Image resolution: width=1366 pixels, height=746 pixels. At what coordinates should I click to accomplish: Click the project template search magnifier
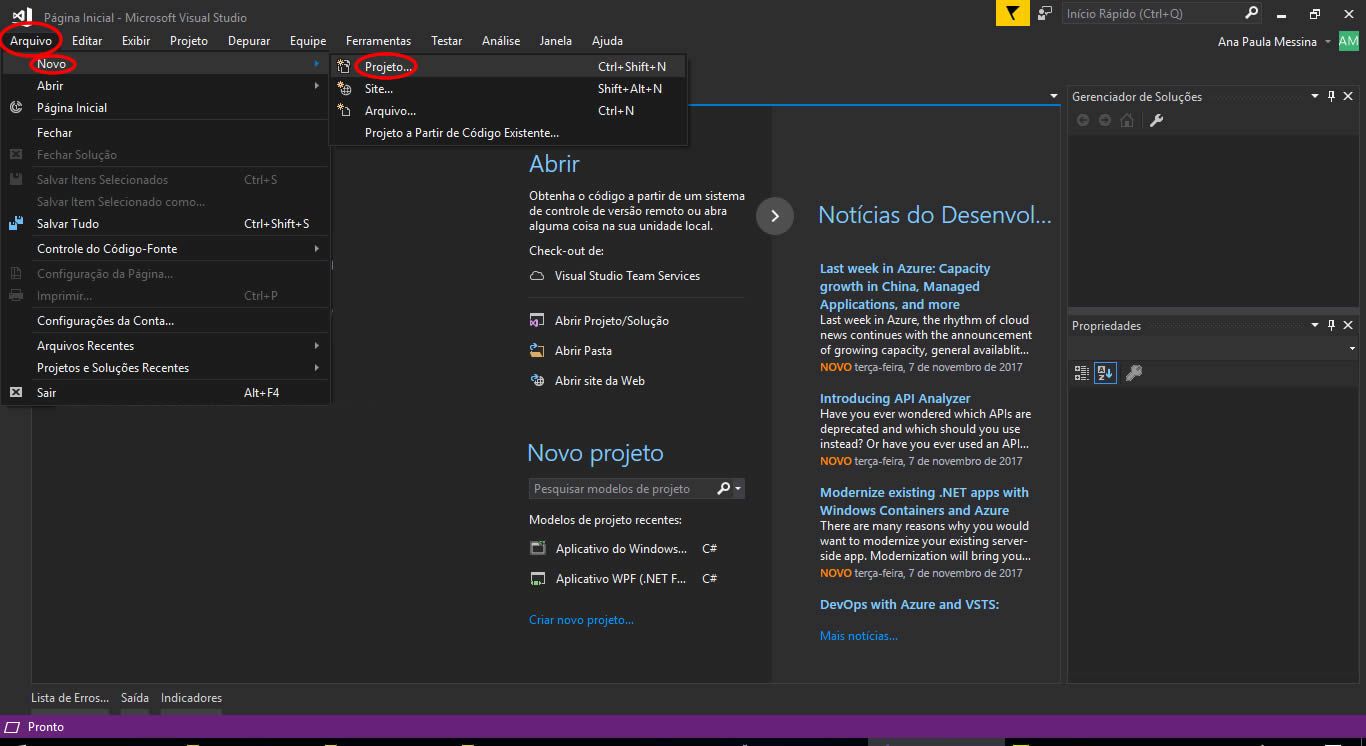(724, 489)
